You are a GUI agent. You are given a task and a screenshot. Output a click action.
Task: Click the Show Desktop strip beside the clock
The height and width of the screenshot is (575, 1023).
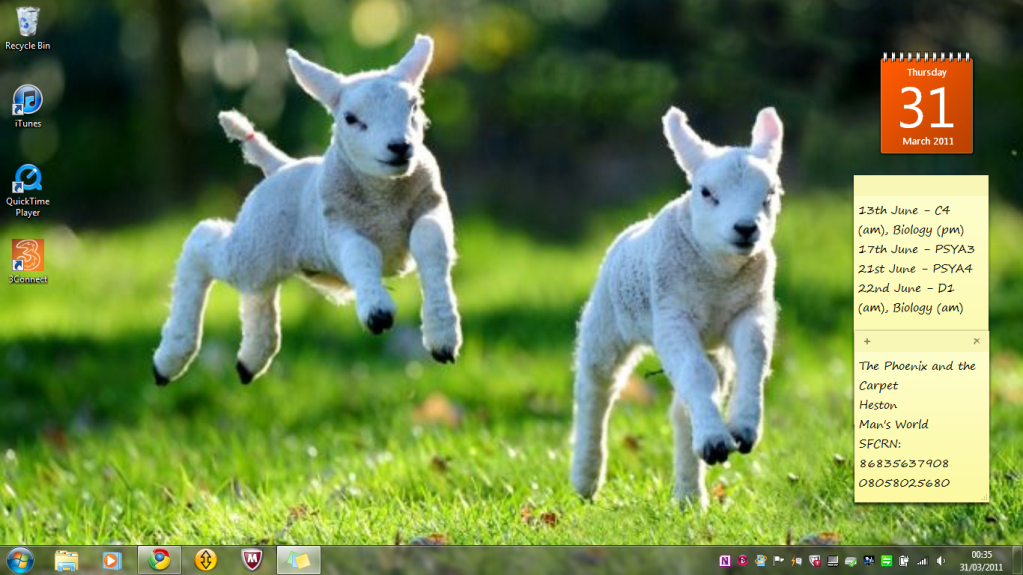tap(1018, 560)
